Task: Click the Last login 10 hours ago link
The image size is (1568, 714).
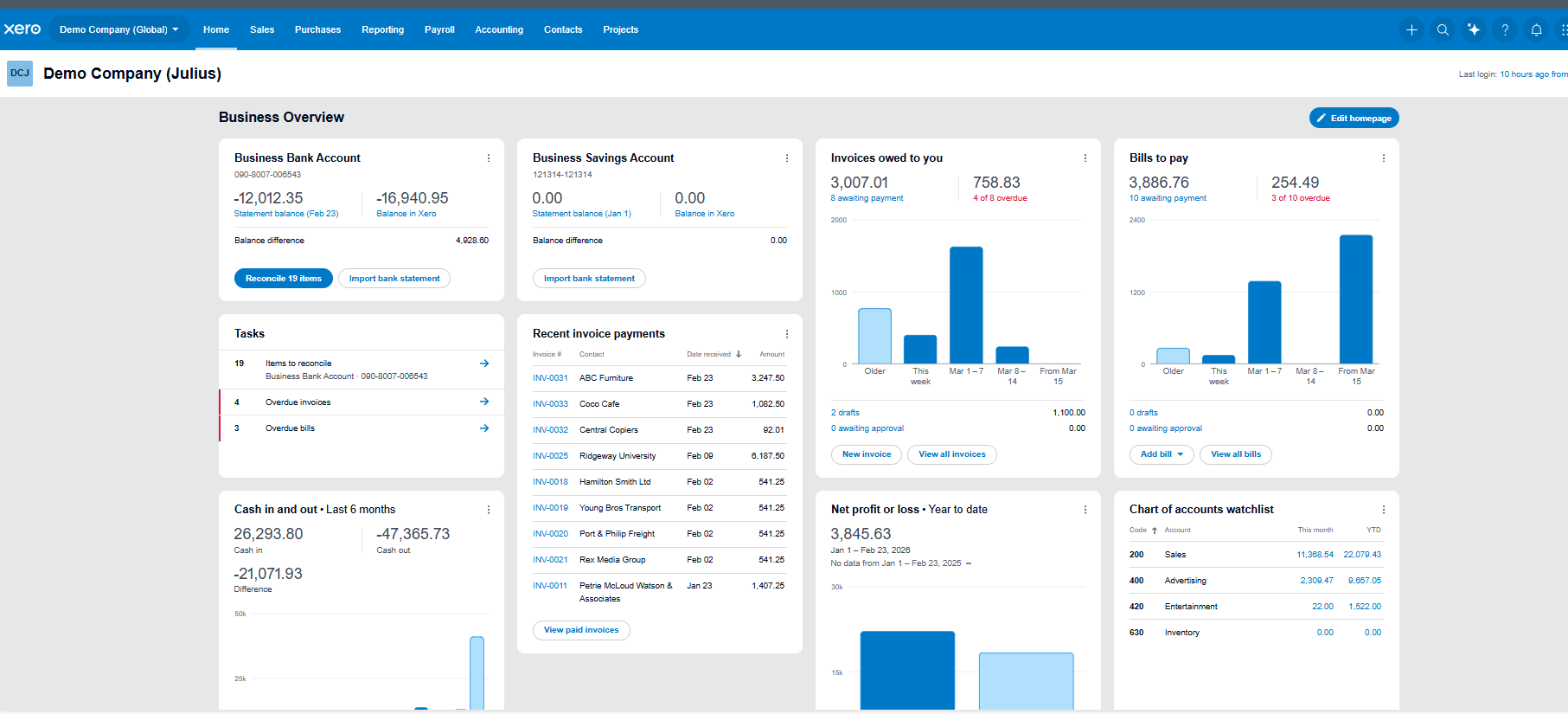Action: point(1533,74)
